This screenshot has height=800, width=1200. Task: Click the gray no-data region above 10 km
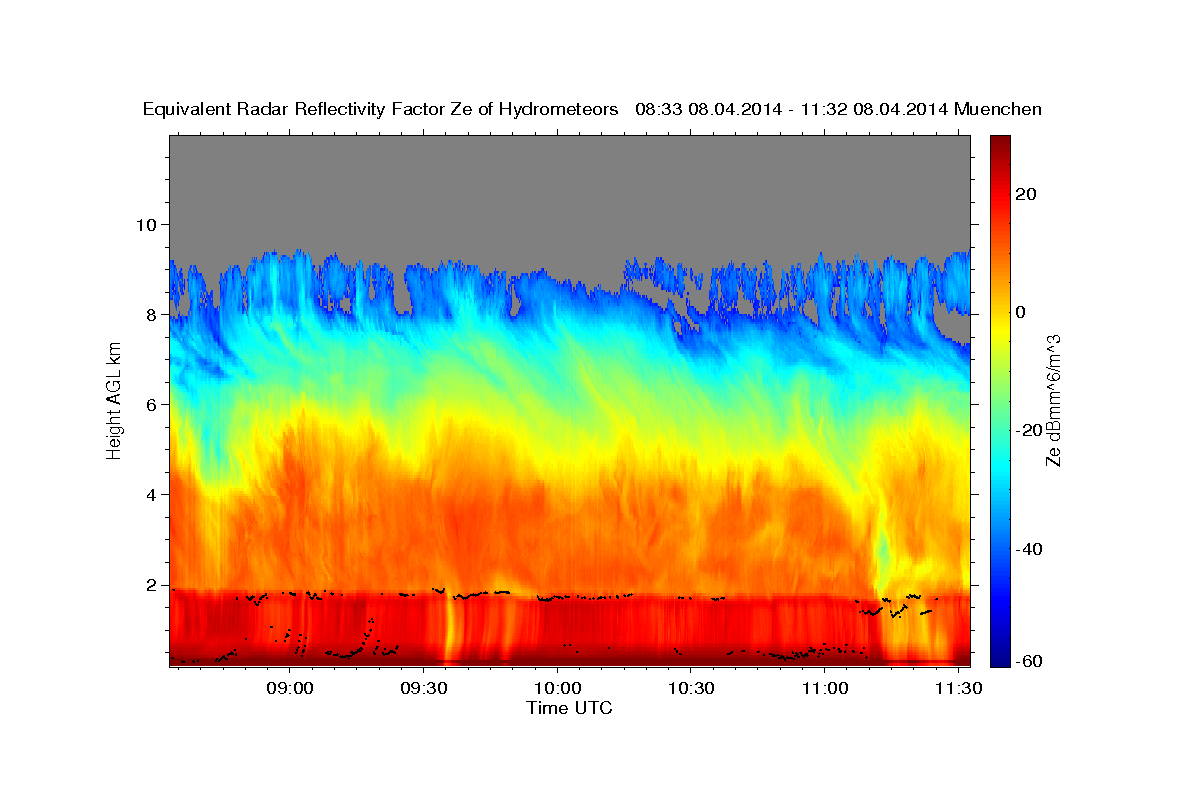click(x=569, y=180)
